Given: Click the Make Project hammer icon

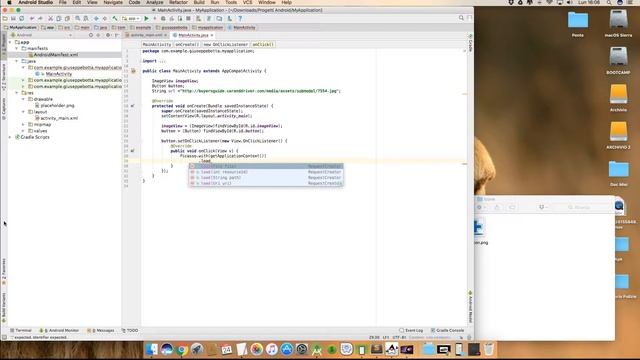Looking at the screenshot, I should point(115,18).
